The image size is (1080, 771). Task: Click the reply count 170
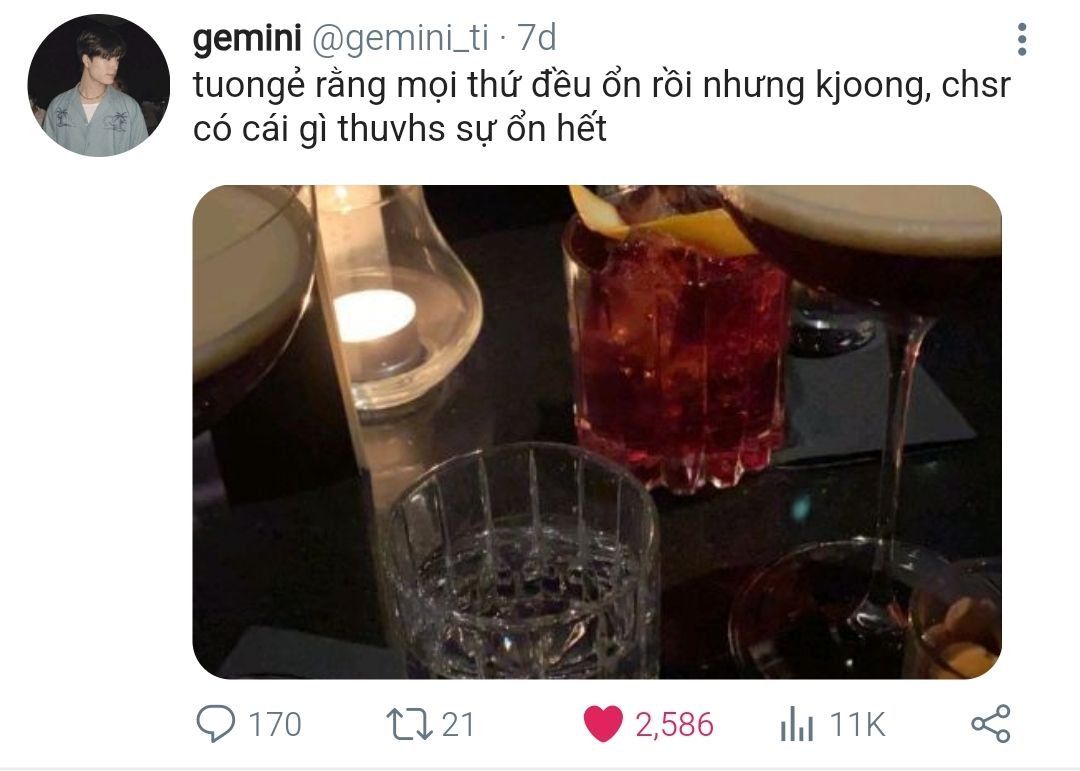[x=274, y=725]
